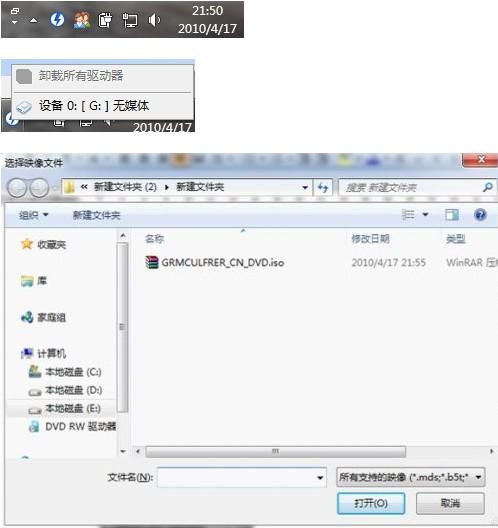Open the messenger people tray icon
Viewport: 498px width, 528px height.
81,20
